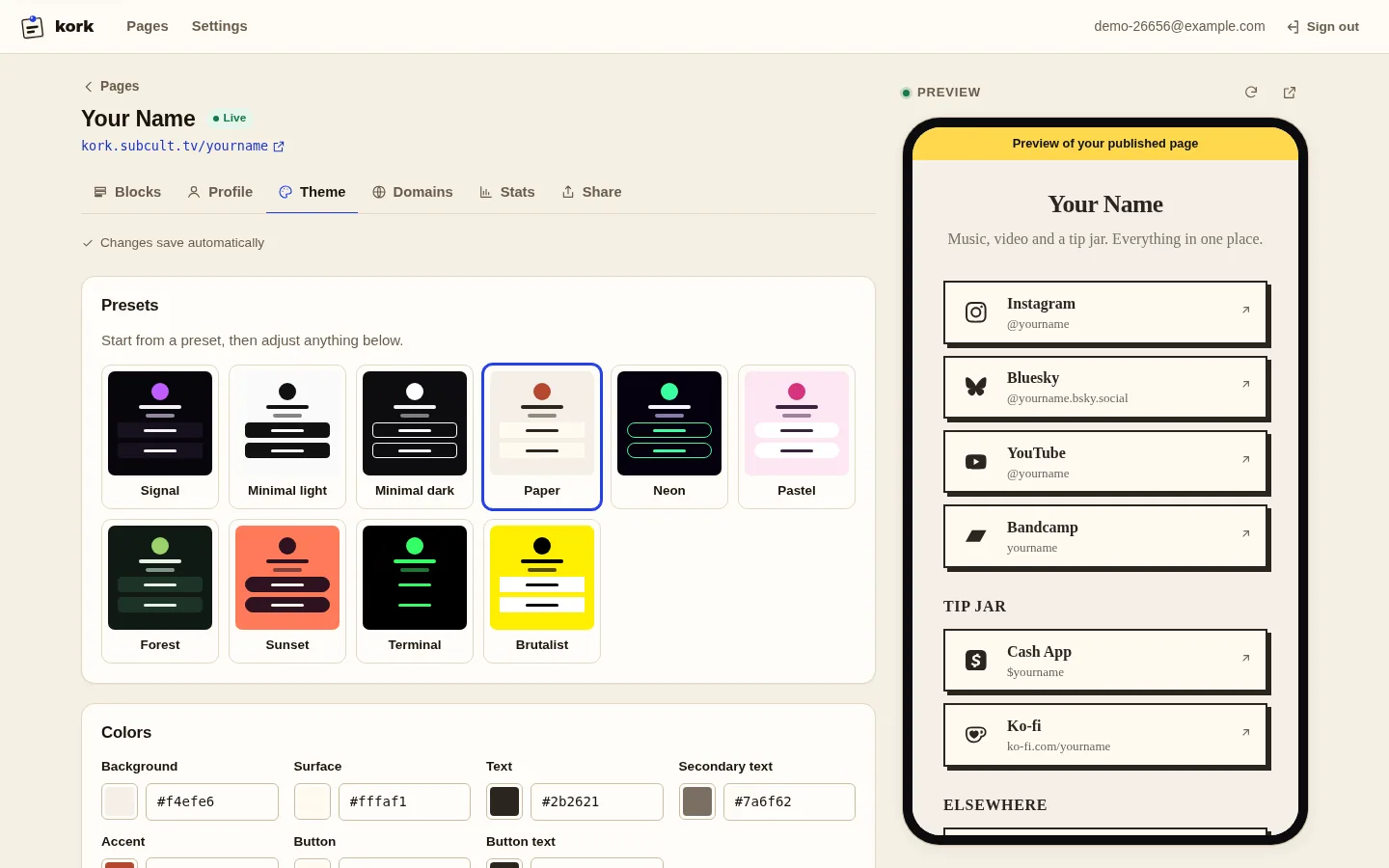Refresh the preview with the reload icon

1251,93
